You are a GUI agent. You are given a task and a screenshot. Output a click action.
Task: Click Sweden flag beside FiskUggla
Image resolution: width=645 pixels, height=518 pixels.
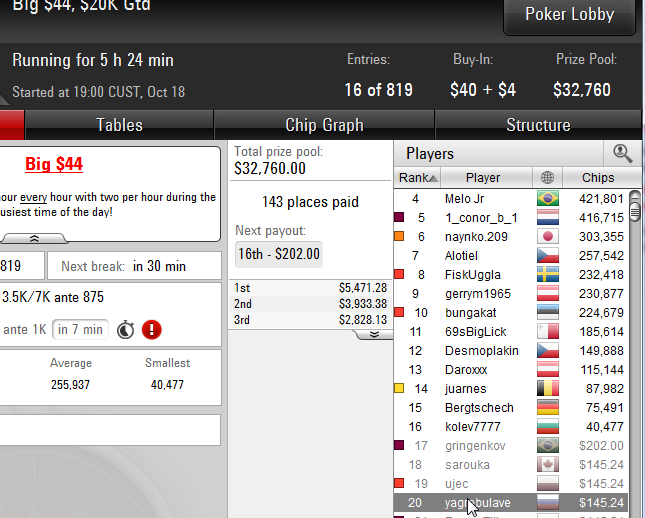(x=548, y=274)
